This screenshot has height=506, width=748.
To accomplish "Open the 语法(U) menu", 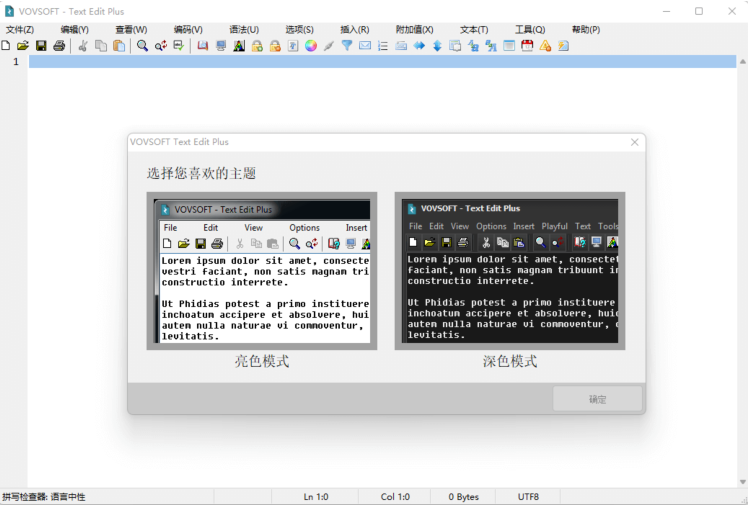I will click(244, 30).
